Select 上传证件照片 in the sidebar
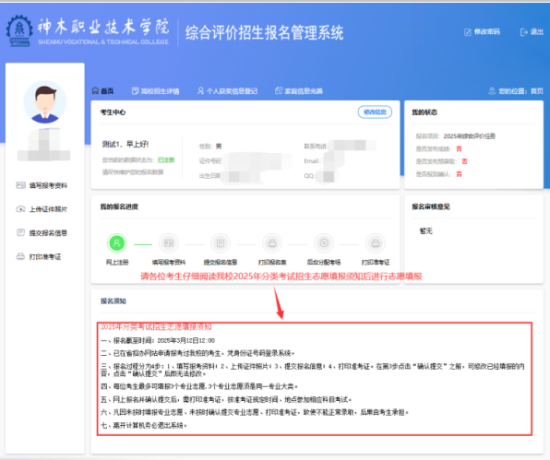The image size is (550, 460). [42, 209]
